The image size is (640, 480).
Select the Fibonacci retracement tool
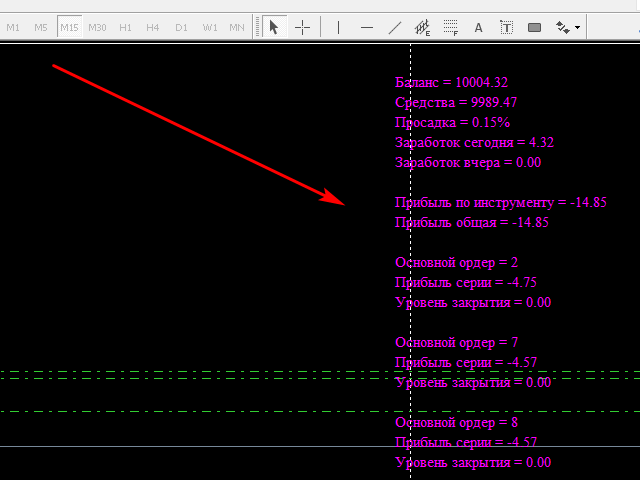click(x=451, y=27)
